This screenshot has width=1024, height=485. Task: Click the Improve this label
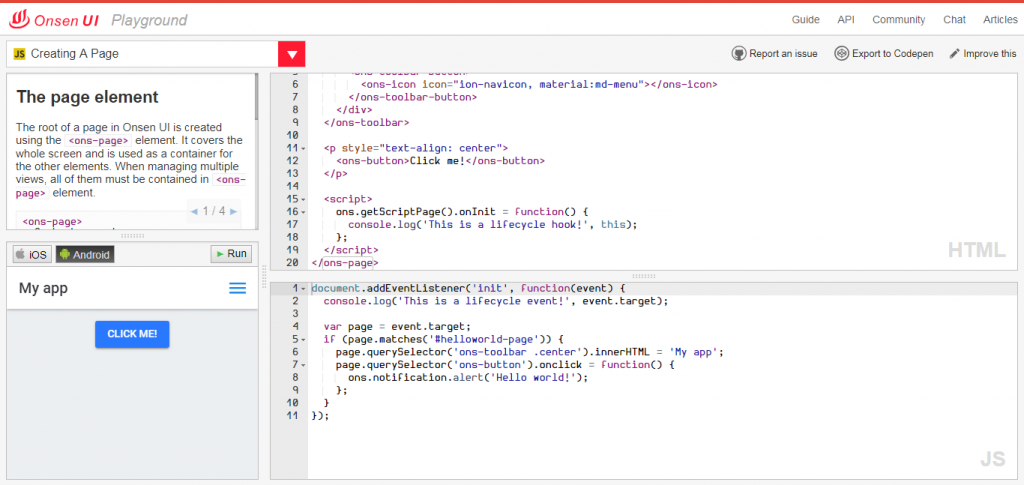(990, 54)
